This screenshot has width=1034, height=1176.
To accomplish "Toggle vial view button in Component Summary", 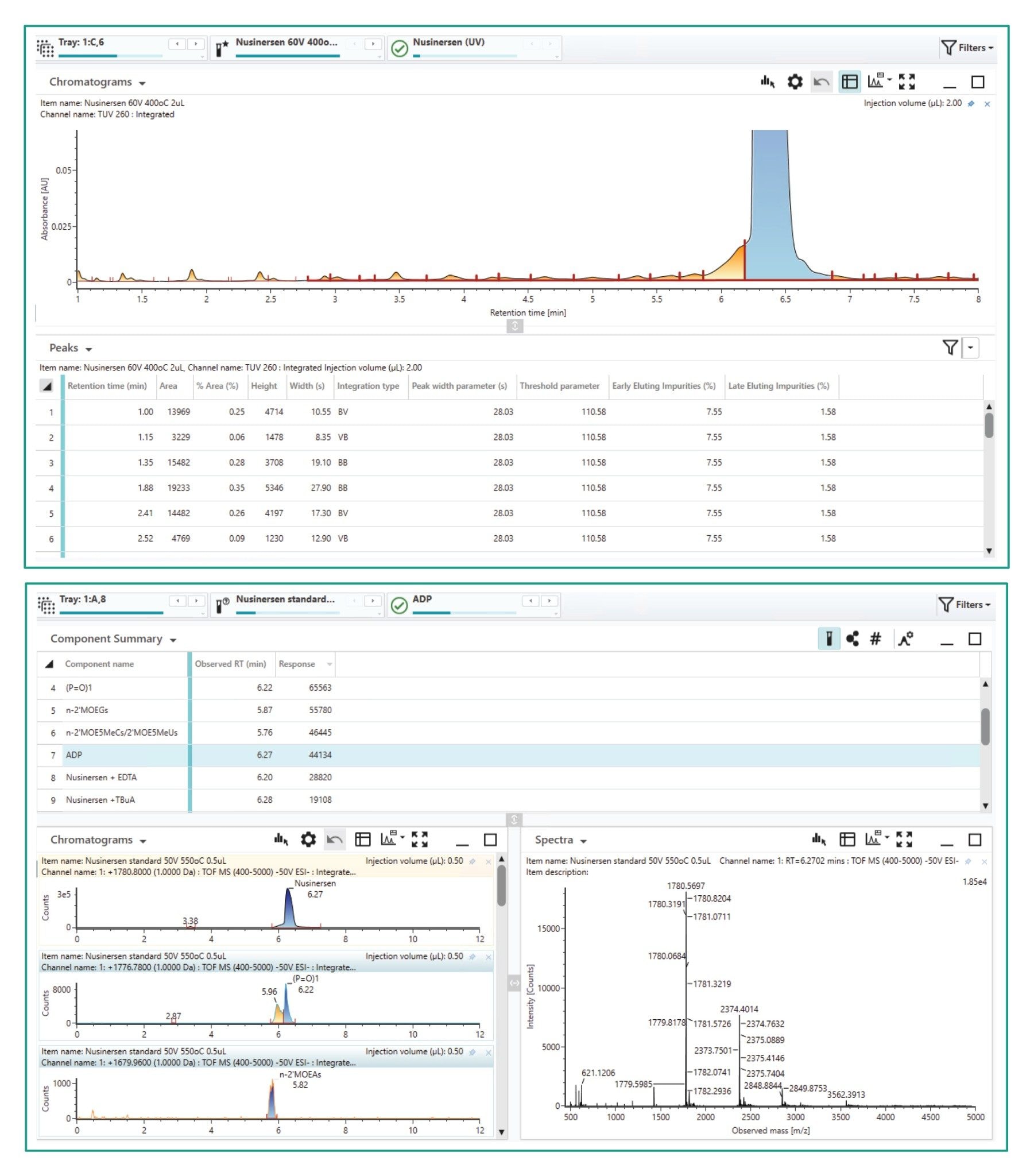I will tap(828, 639).
